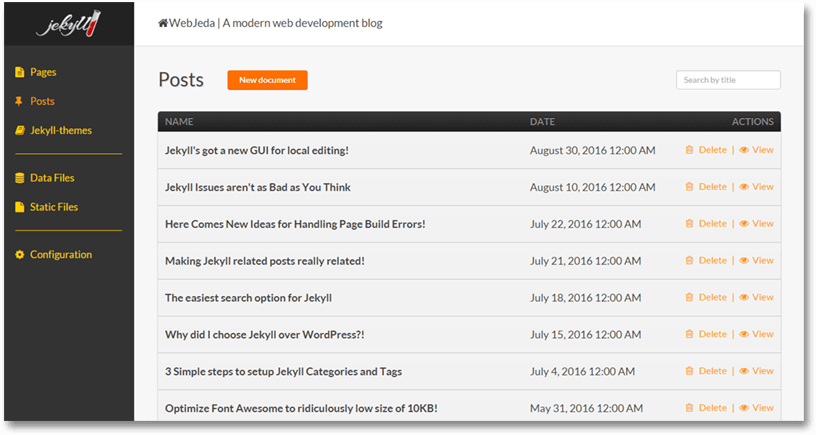View text link for July 22, 2016 post
Image resolution: width=816 pixels, height=435 pixels.
pos(763,224)
